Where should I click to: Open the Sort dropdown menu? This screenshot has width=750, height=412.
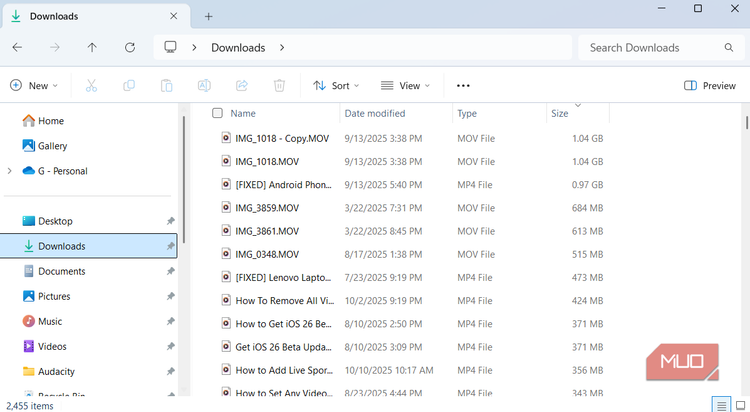point(336,86)
